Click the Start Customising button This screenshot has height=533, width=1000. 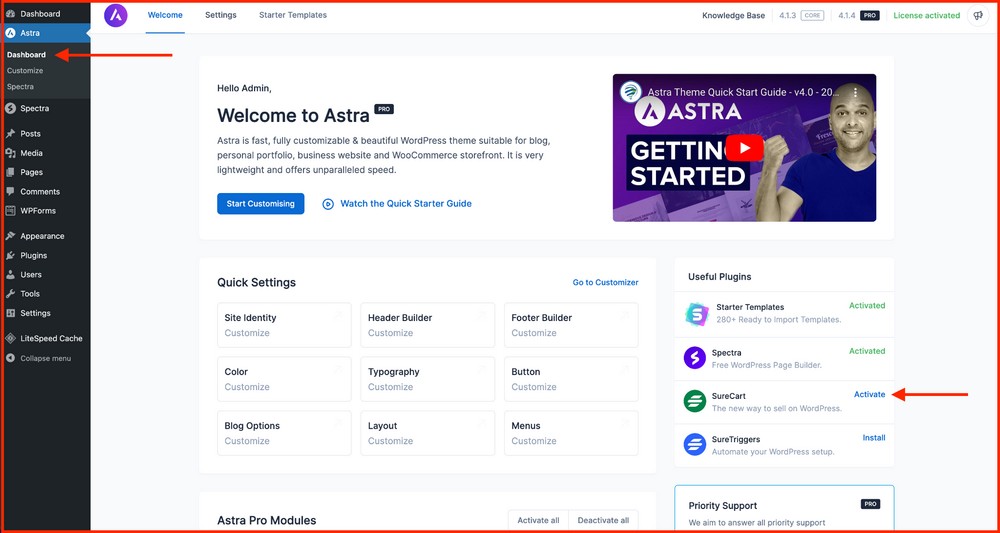[260, 204]
